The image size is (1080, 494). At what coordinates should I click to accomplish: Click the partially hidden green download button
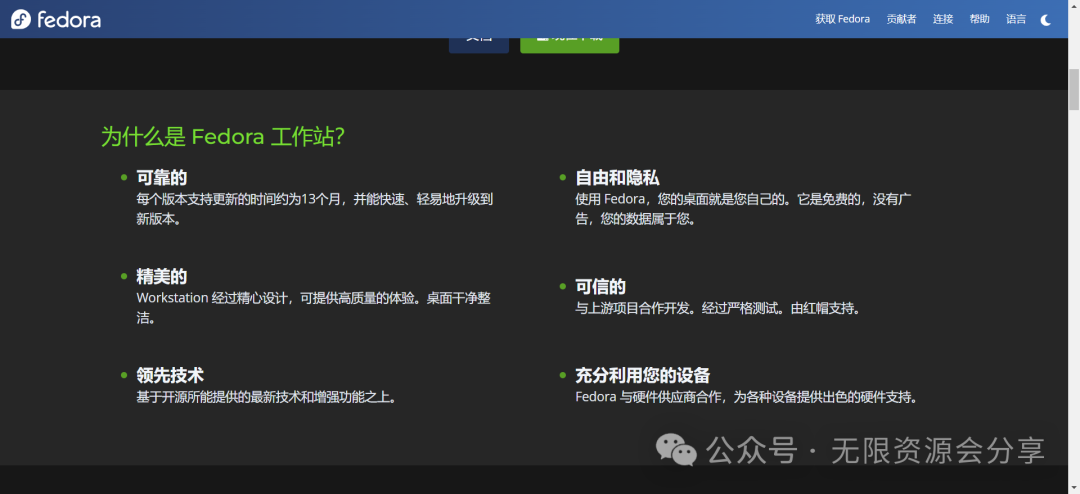(x=569, y=45)
